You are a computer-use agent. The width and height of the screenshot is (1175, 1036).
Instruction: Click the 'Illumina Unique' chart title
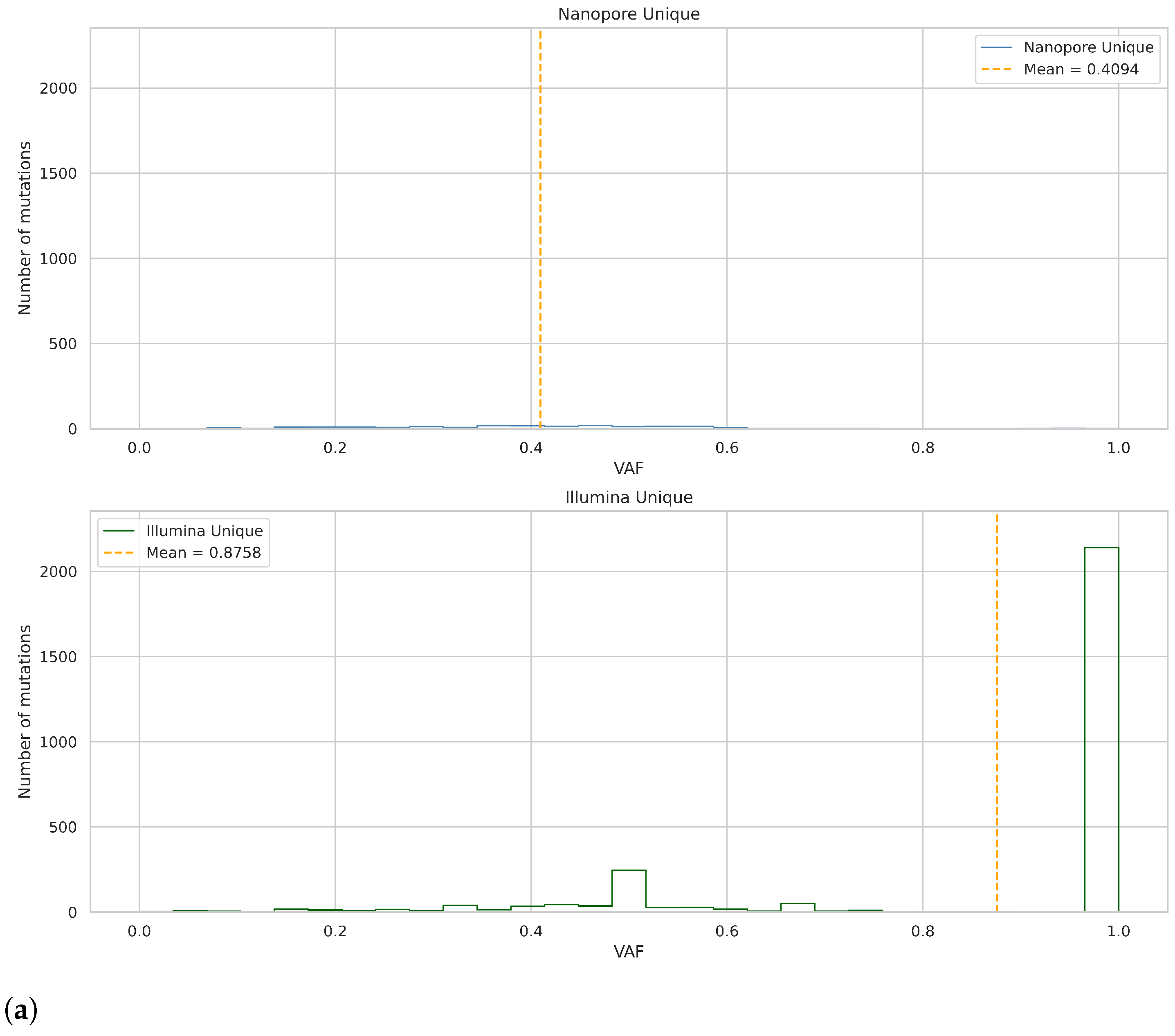[629, 497]
